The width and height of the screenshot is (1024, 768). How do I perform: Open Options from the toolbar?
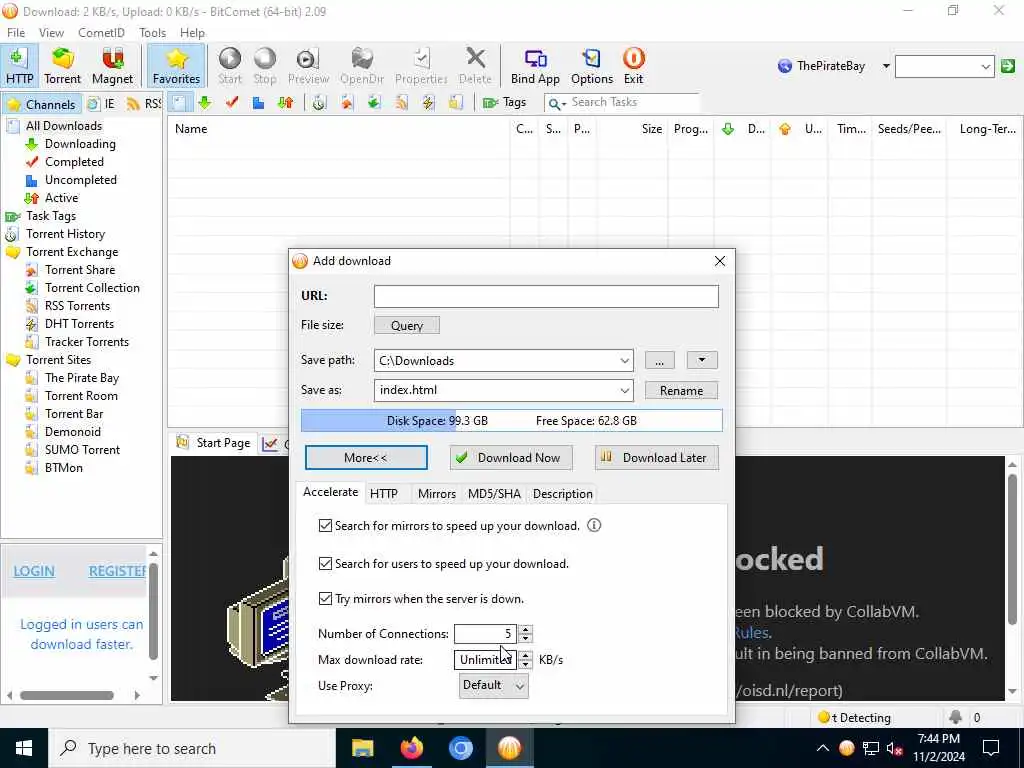click(592, 65)
